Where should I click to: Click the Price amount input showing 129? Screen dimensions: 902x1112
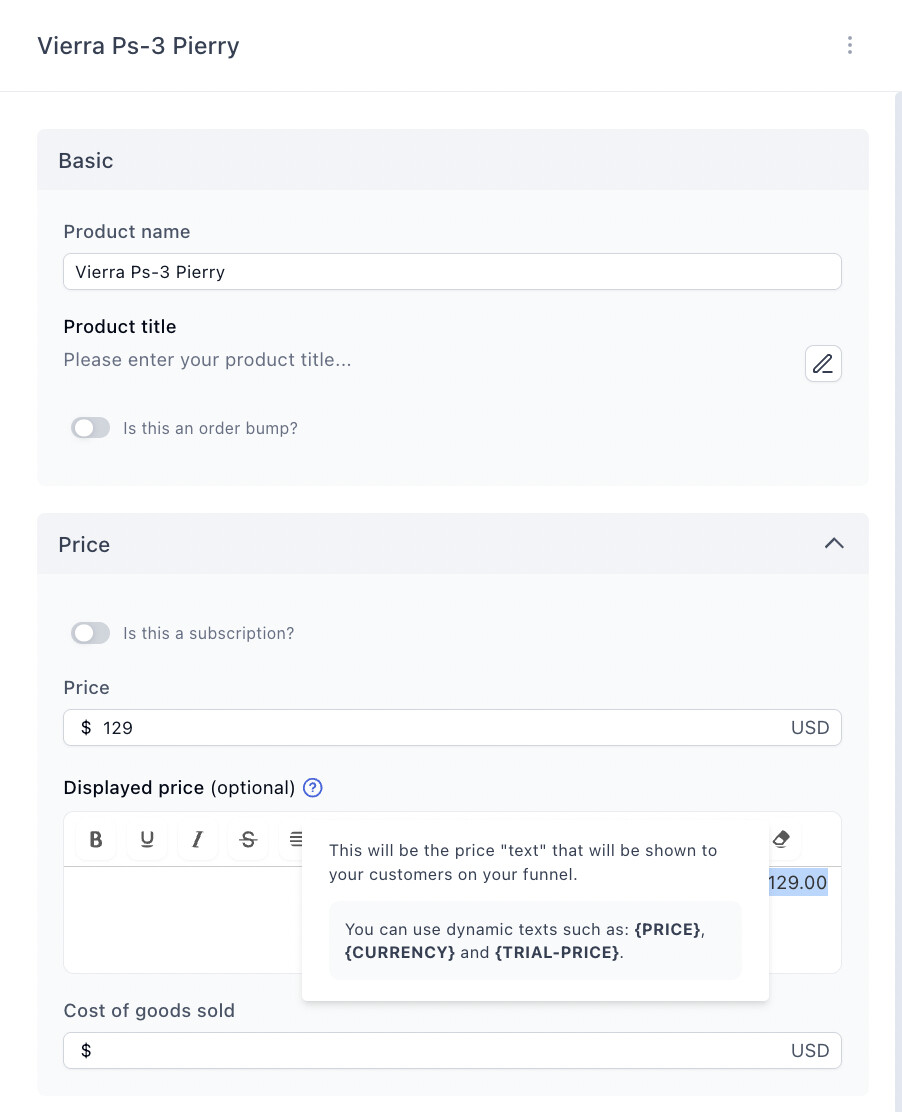[440, 728]
